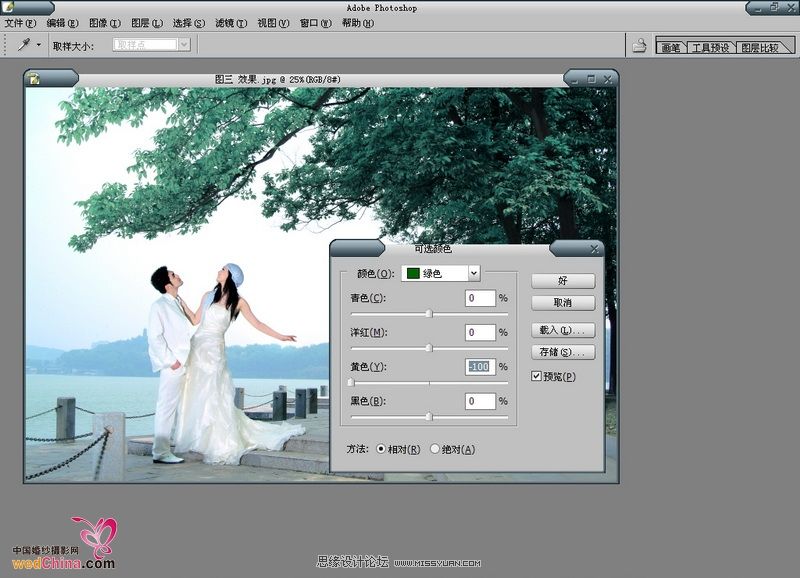Open the 滤镜(T) menu

click(231, 23)
